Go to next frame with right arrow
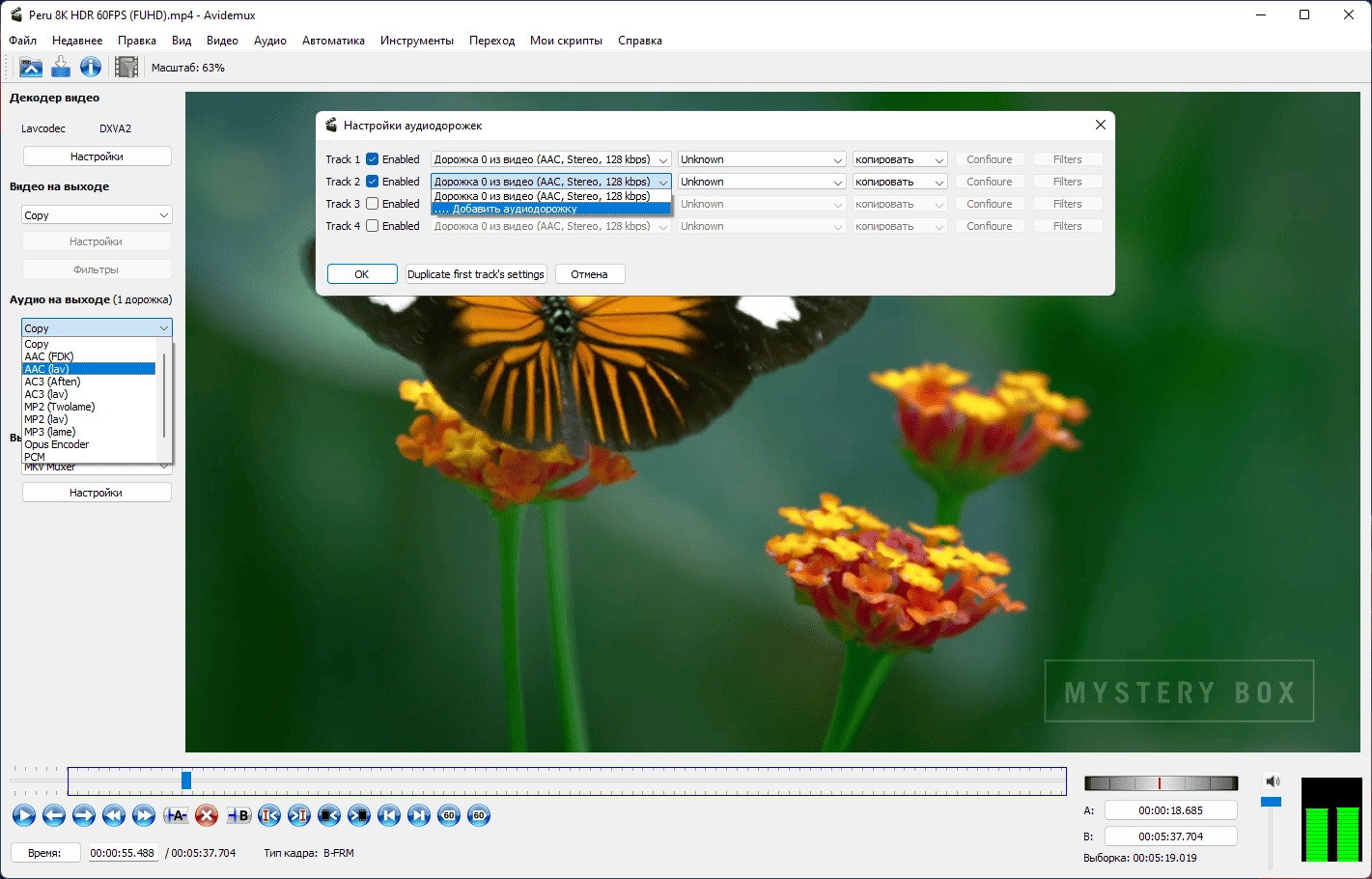 click(84, 816)
